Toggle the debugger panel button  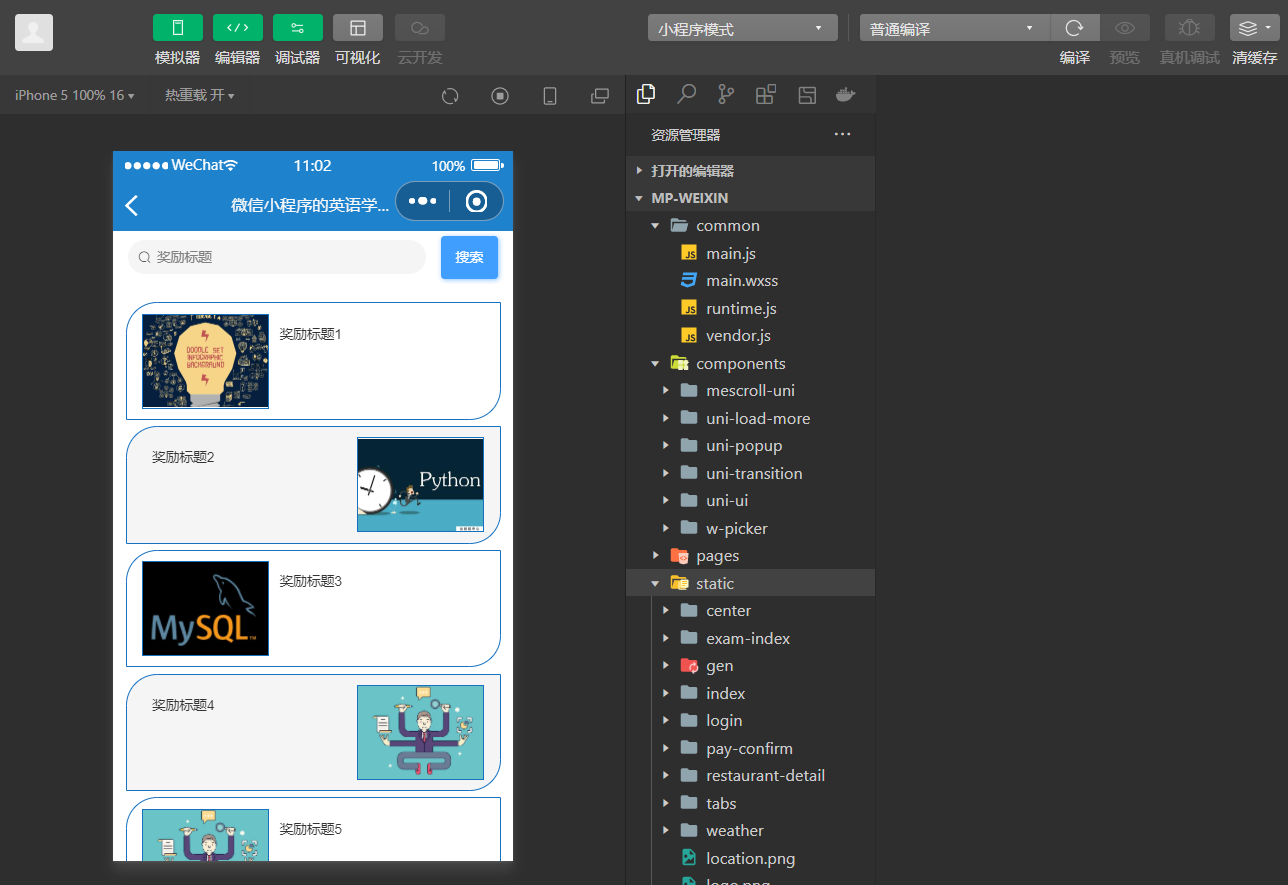(x=298, y=28)
